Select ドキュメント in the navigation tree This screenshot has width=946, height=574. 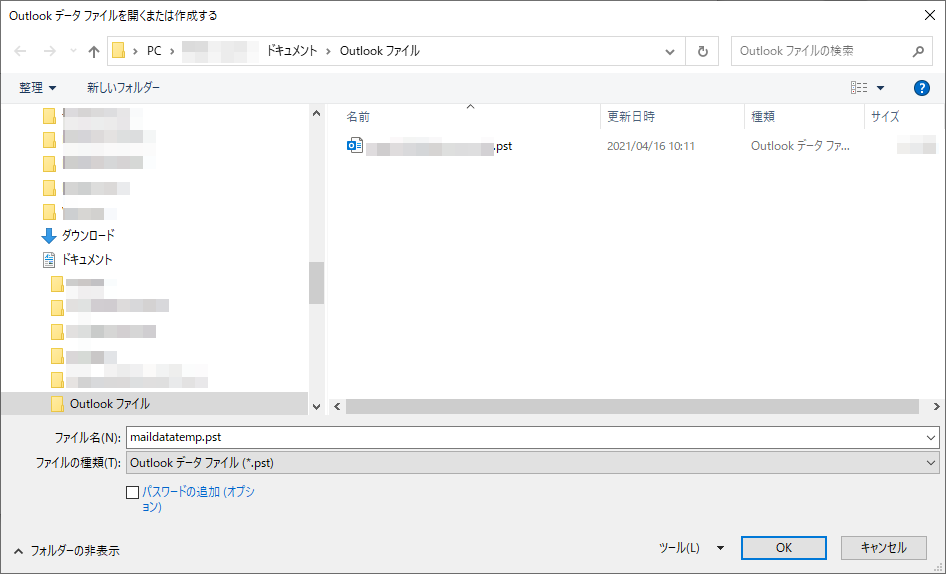coord(87,260)
